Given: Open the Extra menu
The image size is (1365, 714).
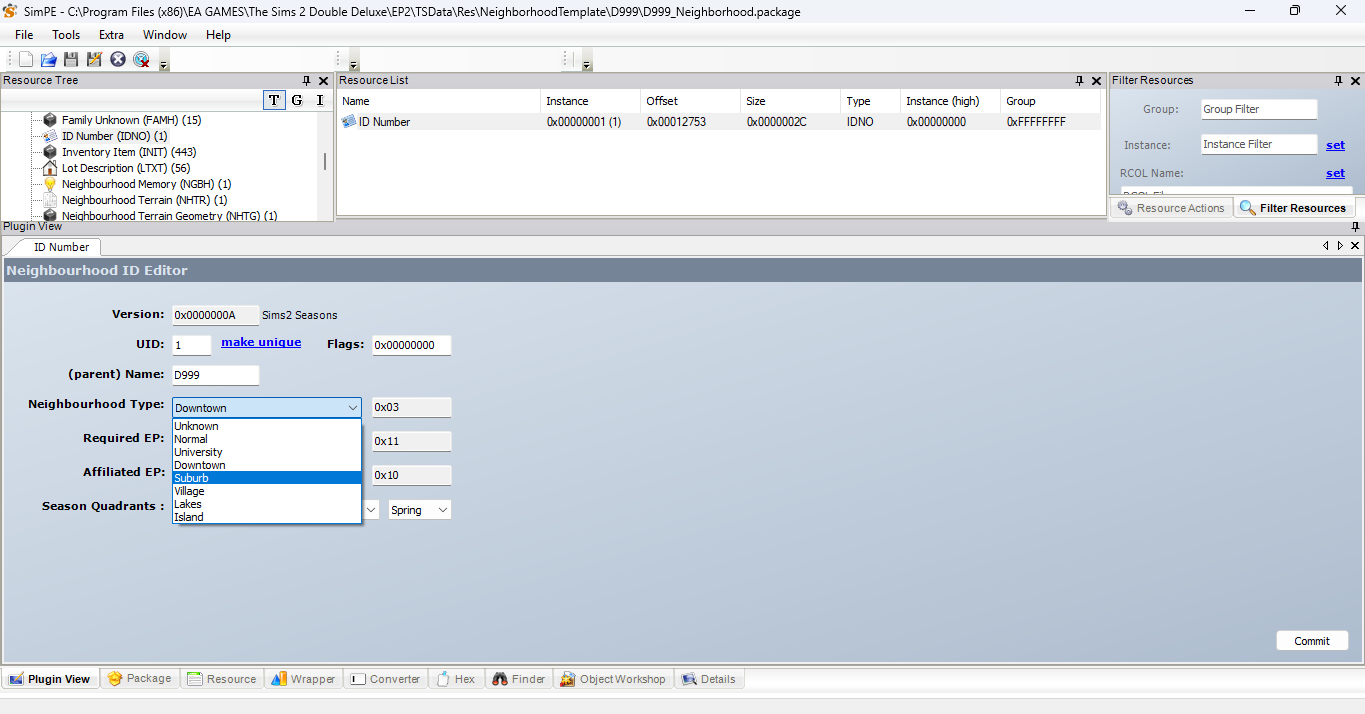Looking at the screenshot, I should (111, 35).
